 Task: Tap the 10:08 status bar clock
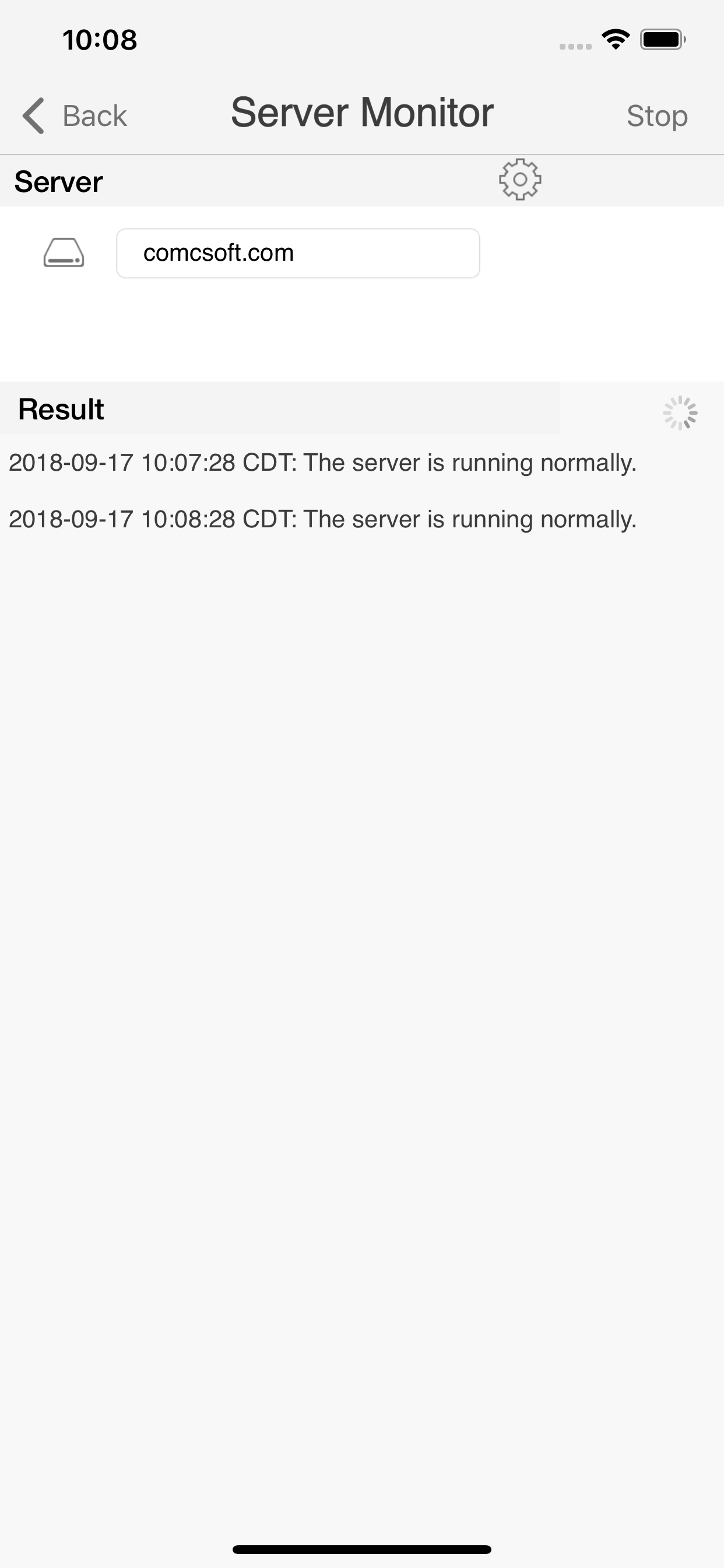point(100,40)
